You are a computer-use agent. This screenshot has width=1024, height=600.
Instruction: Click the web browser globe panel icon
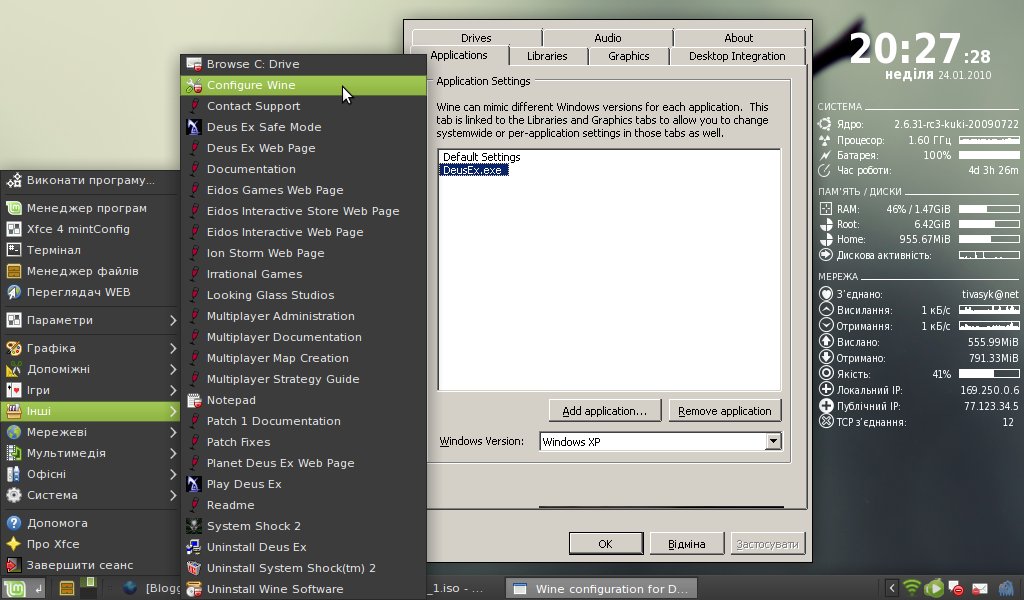(x=130, y=589)
